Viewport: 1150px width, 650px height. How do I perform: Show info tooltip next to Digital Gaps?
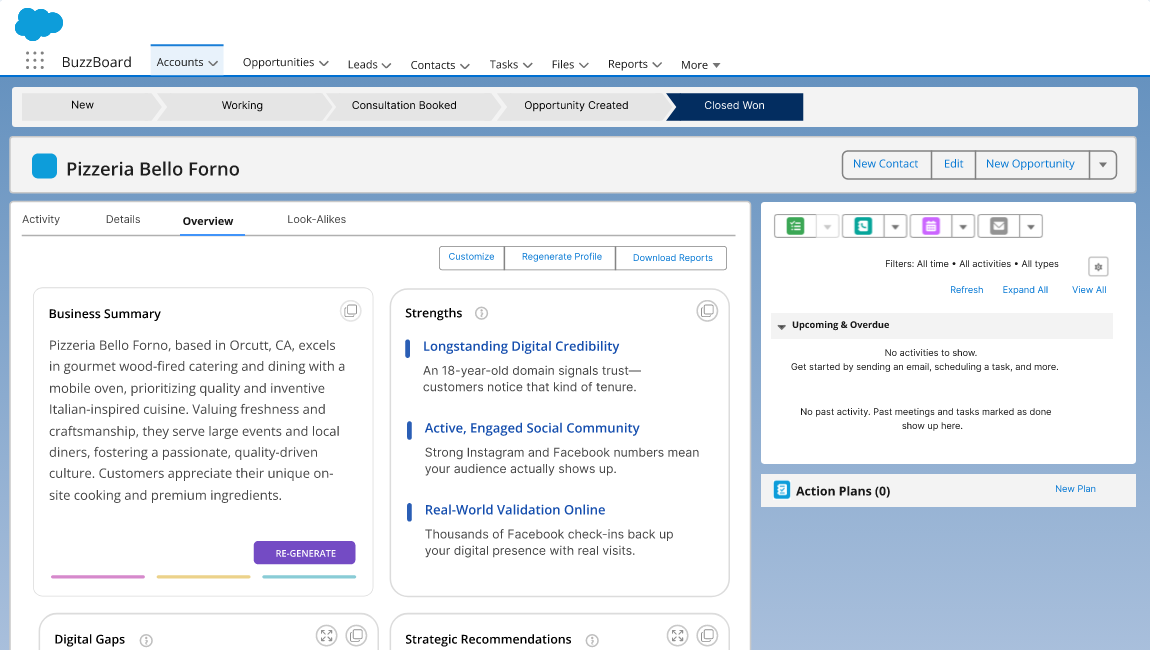(146, 640)
